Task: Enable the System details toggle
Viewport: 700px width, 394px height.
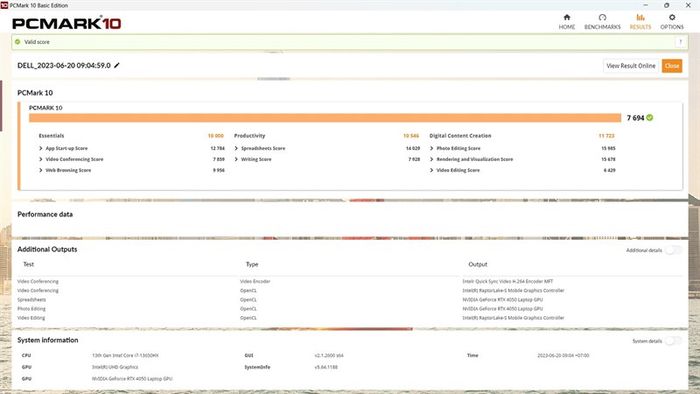Action: (x=673, y=341)
